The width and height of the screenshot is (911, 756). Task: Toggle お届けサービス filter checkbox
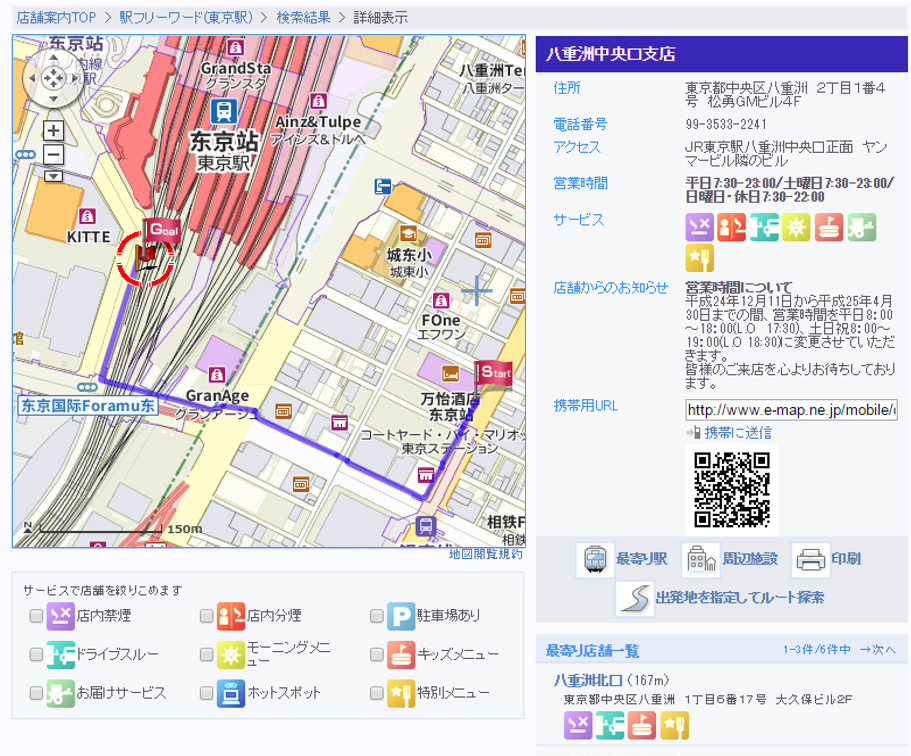point(36,693)
